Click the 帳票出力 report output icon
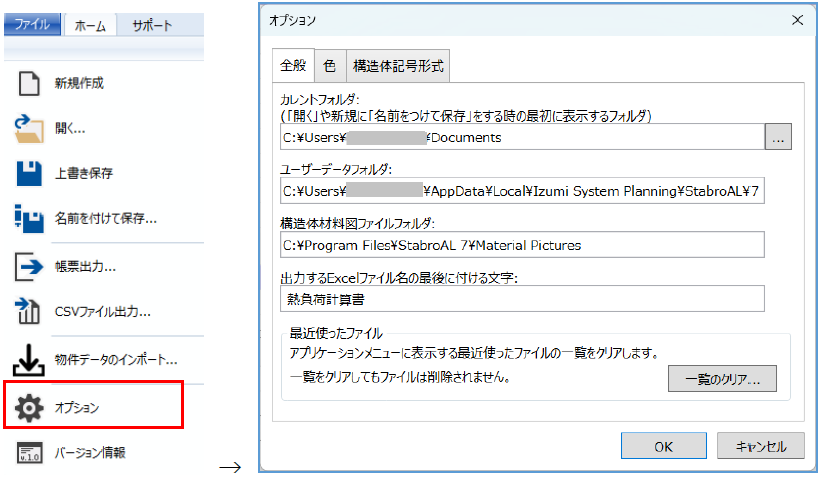Image resolution: width=824 pixels, height=481 pixels. pyautogui.click(x=30, y=266)
